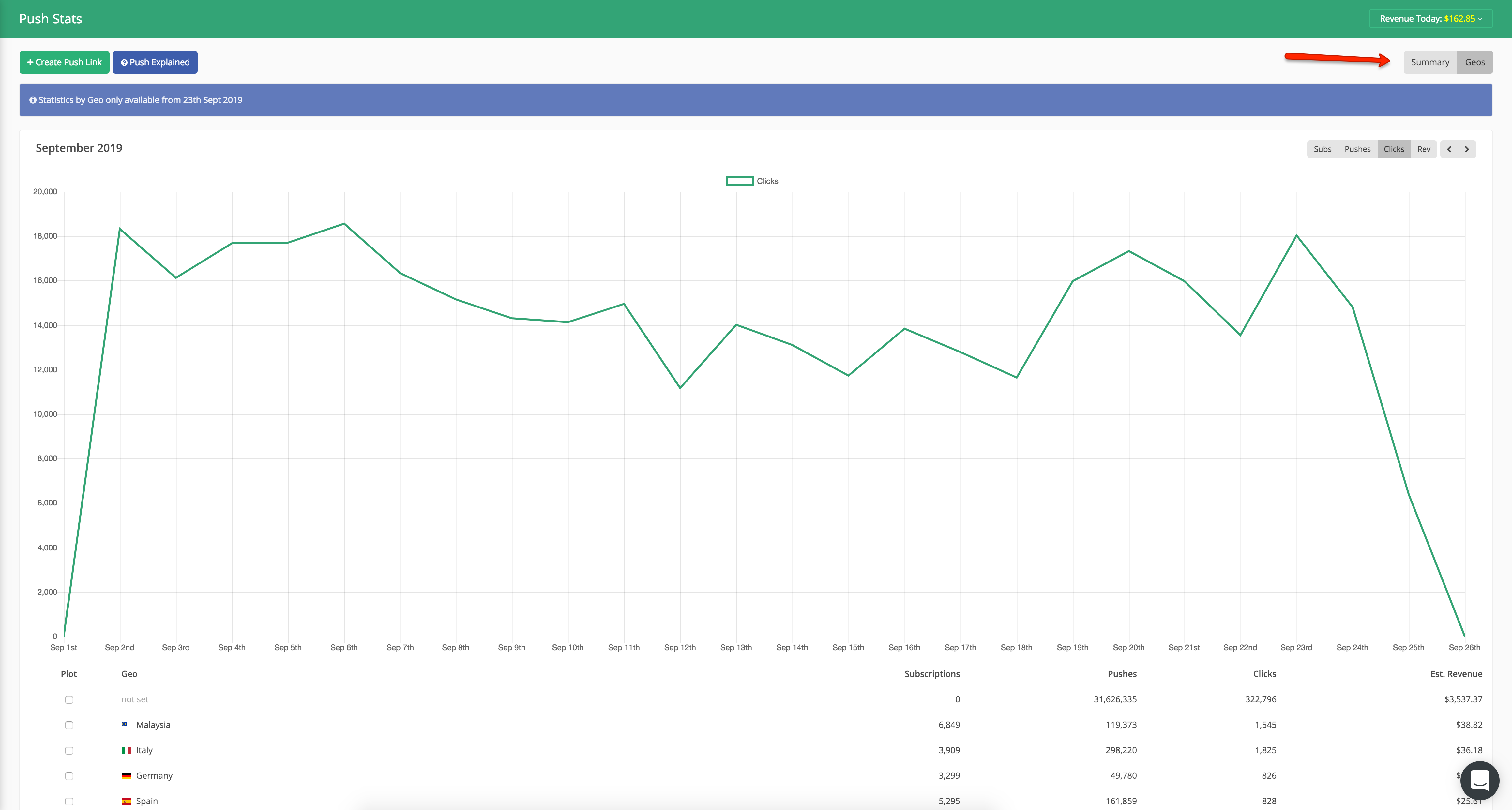Click the Create Push Link button
The height and width of the screenshot is (810, 1512).
pos(65,62)
